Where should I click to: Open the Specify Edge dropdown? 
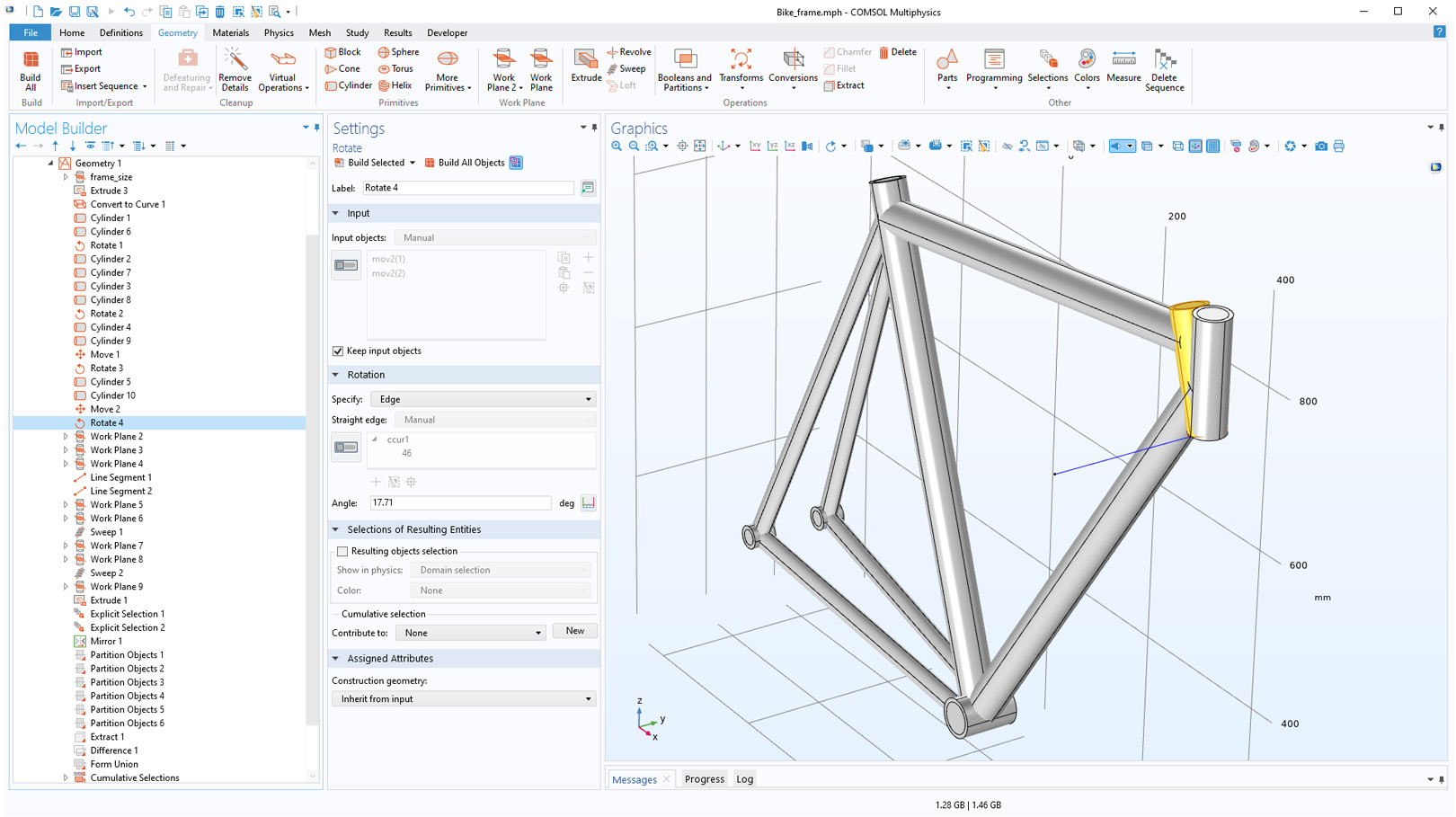[x=484, y=399]
